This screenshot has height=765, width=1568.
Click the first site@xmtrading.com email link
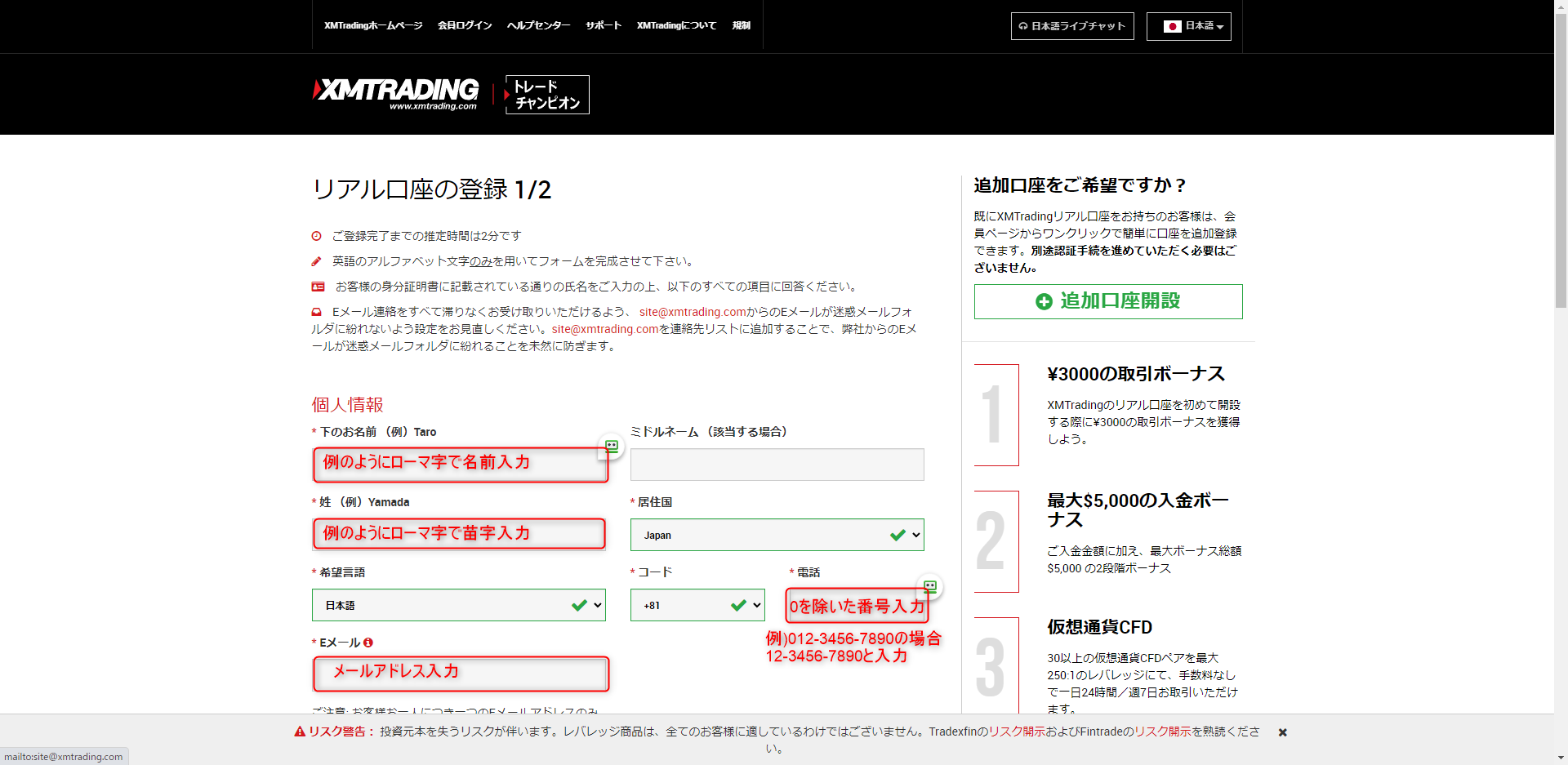[x=692, y=312]
